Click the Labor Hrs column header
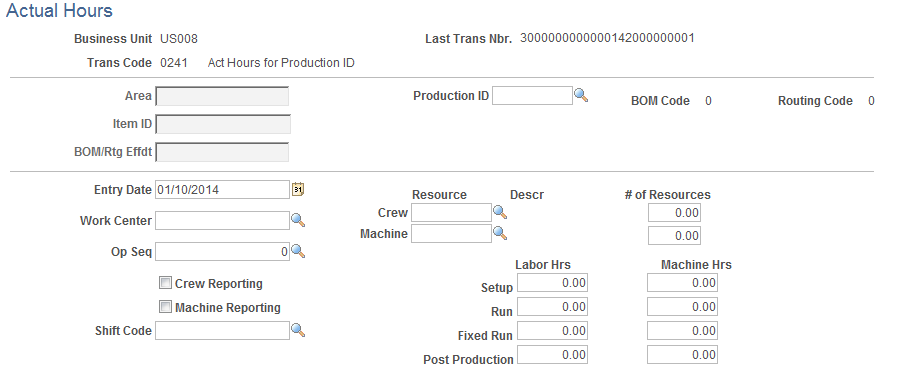899x387 pixels. pos(542,265)
